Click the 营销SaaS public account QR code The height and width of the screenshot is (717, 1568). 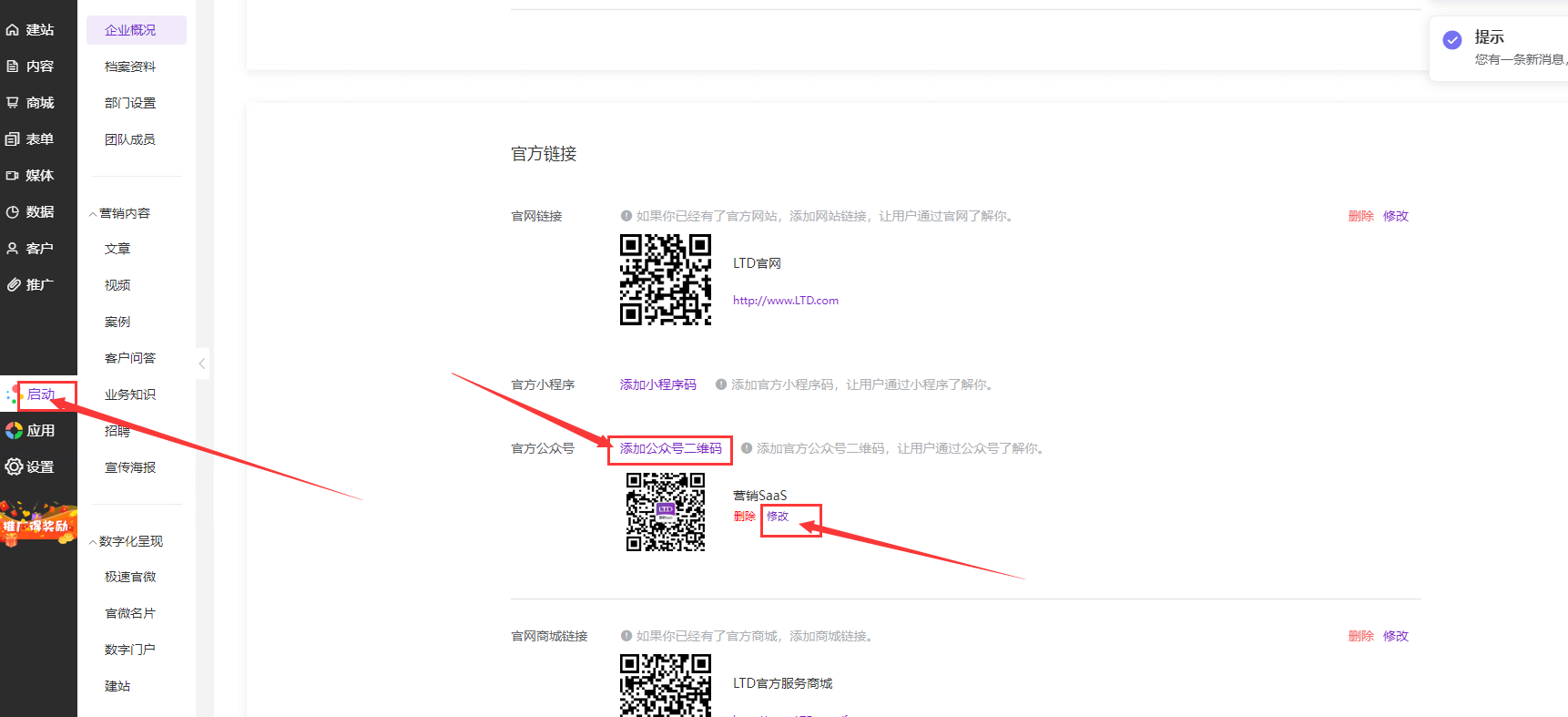pos(666,512)
